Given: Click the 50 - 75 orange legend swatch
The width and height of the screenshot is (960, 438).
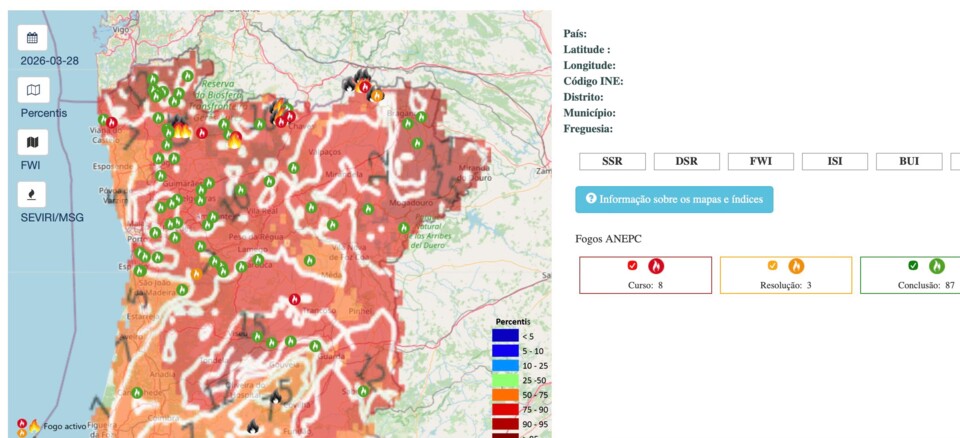Looking at the screenshot, I should point(505,394).
